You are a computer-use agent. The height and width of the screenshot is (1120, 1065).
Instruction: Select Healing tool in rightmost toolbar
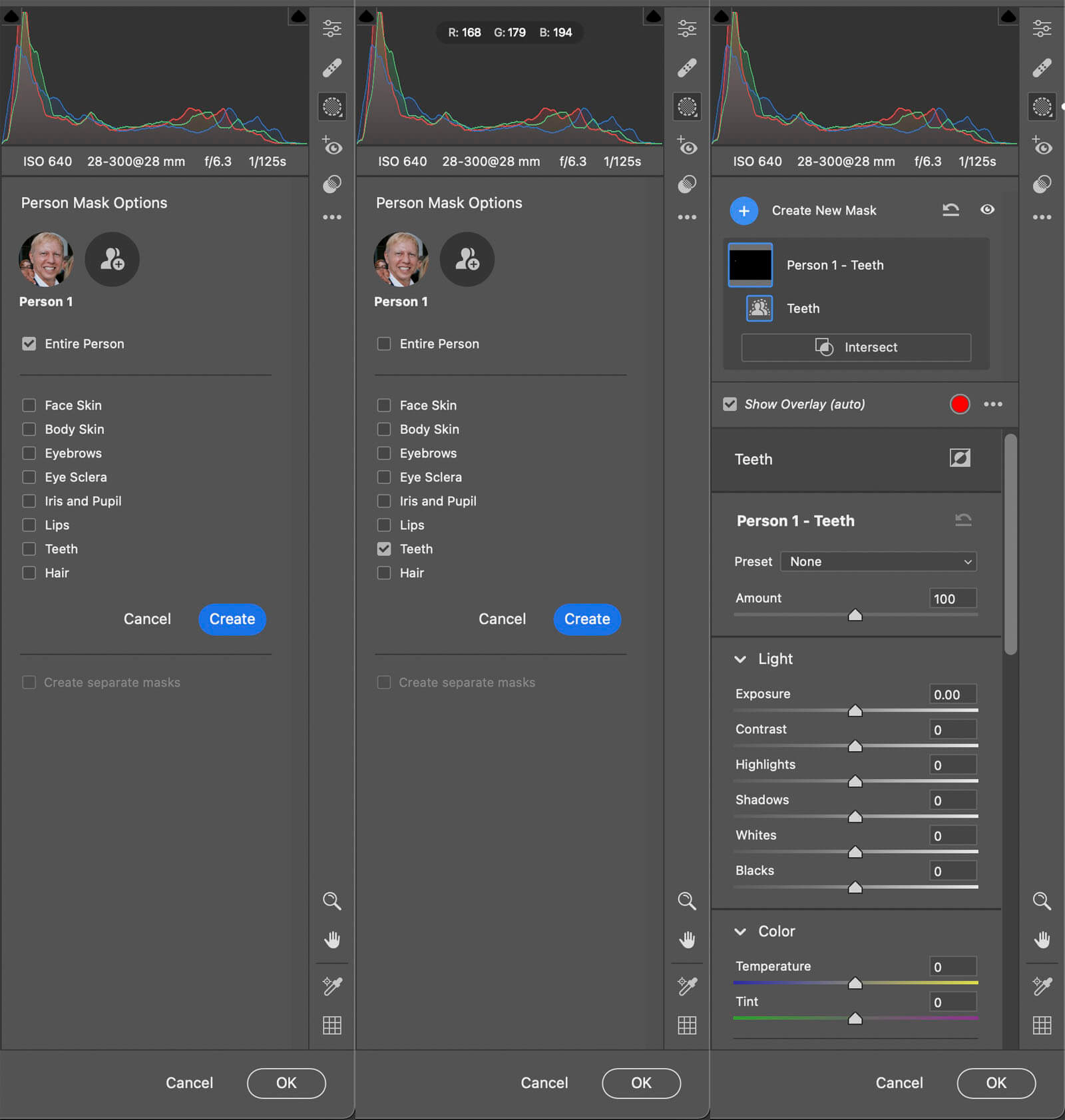pos(1042,67)
